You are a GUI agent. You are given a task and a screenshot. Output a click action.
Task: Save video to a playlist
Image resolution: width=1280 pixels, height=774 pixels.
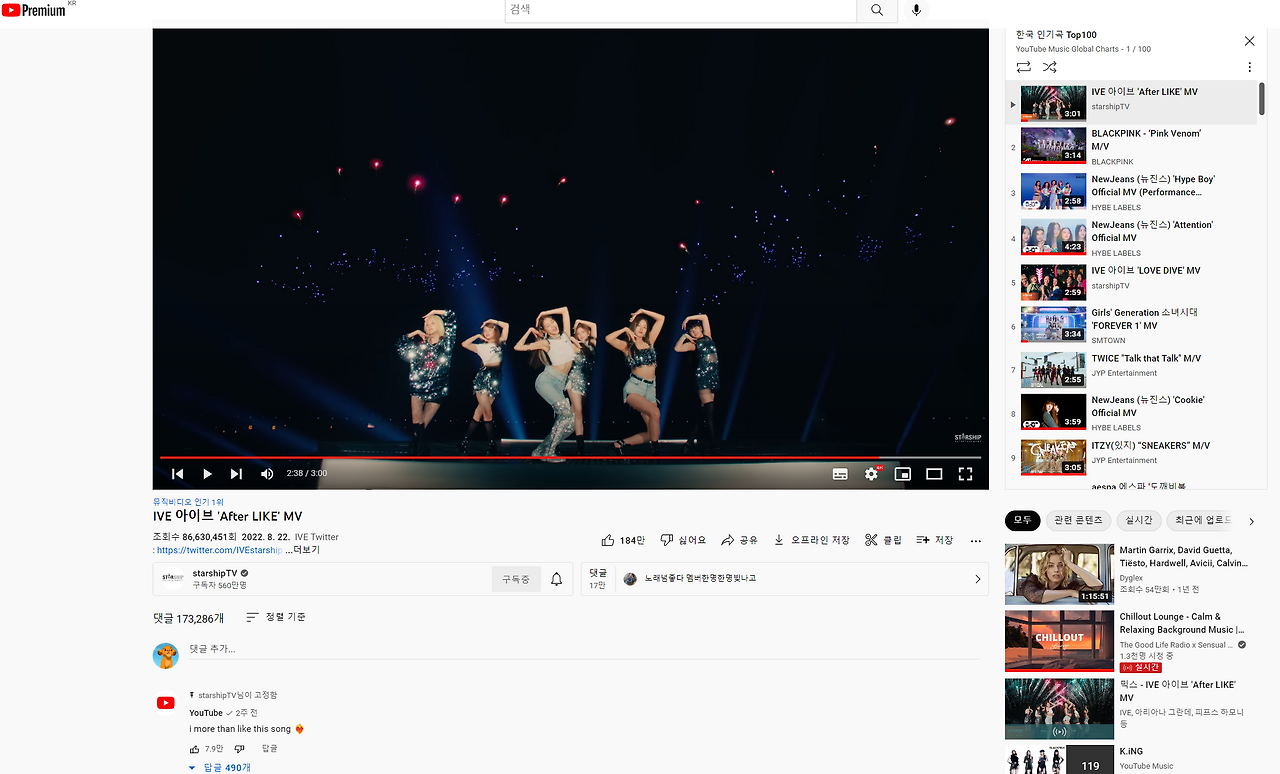935,540
